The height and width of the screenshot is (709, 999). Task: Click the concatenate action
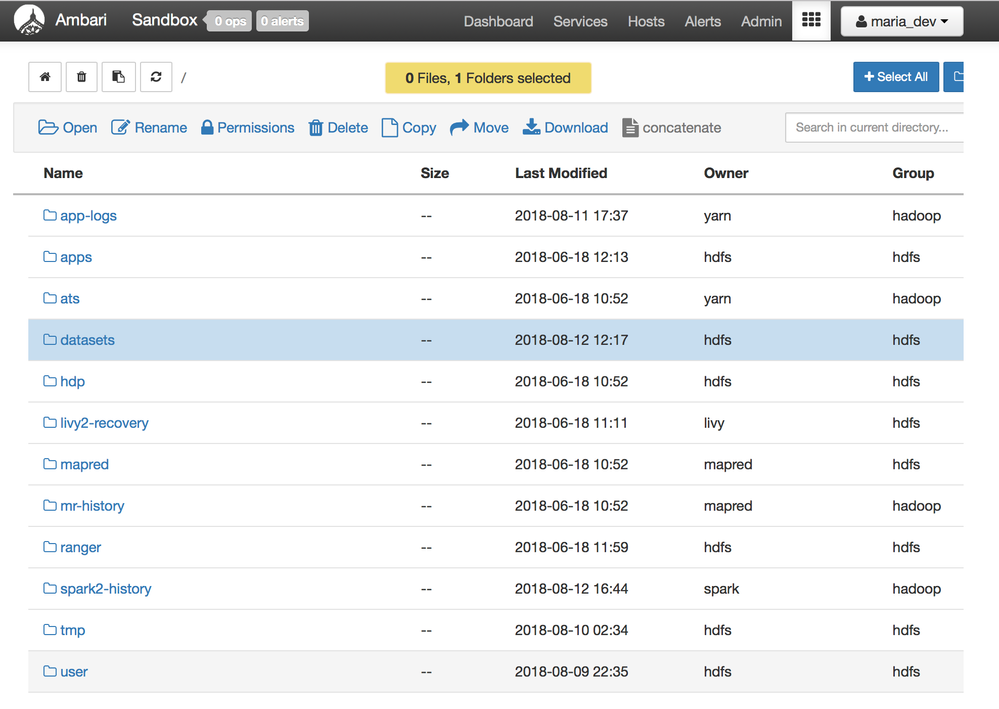[672, 128]
